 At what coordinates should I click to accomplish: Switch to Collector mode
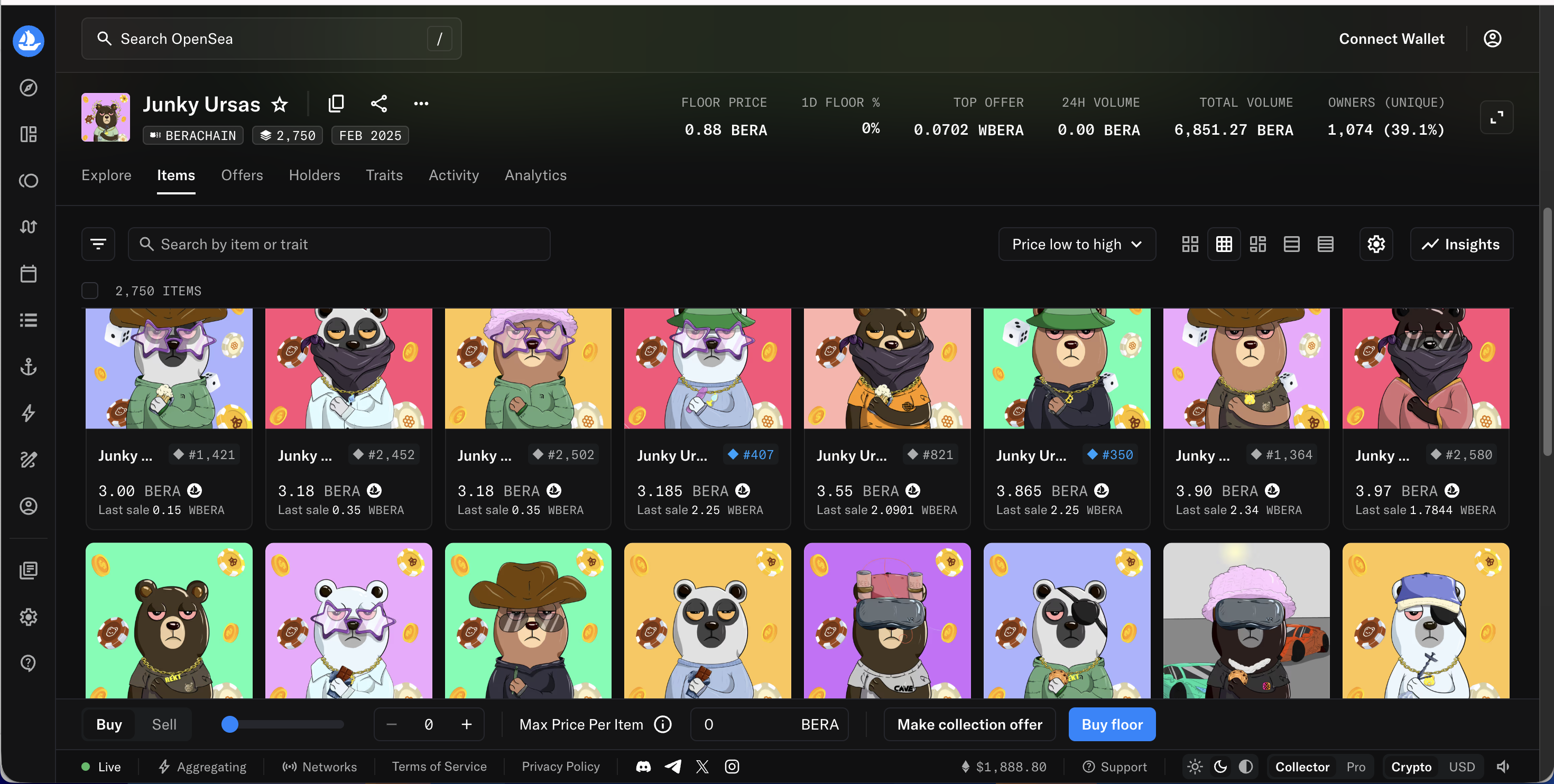pyautogui.click(x=1302, y=767)
